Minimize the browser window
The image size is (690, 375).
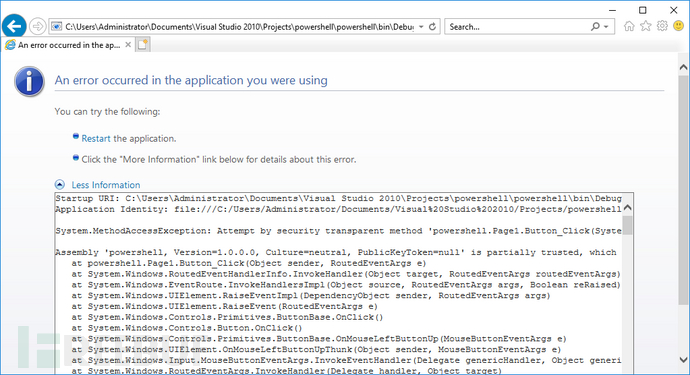click(612, 10)
